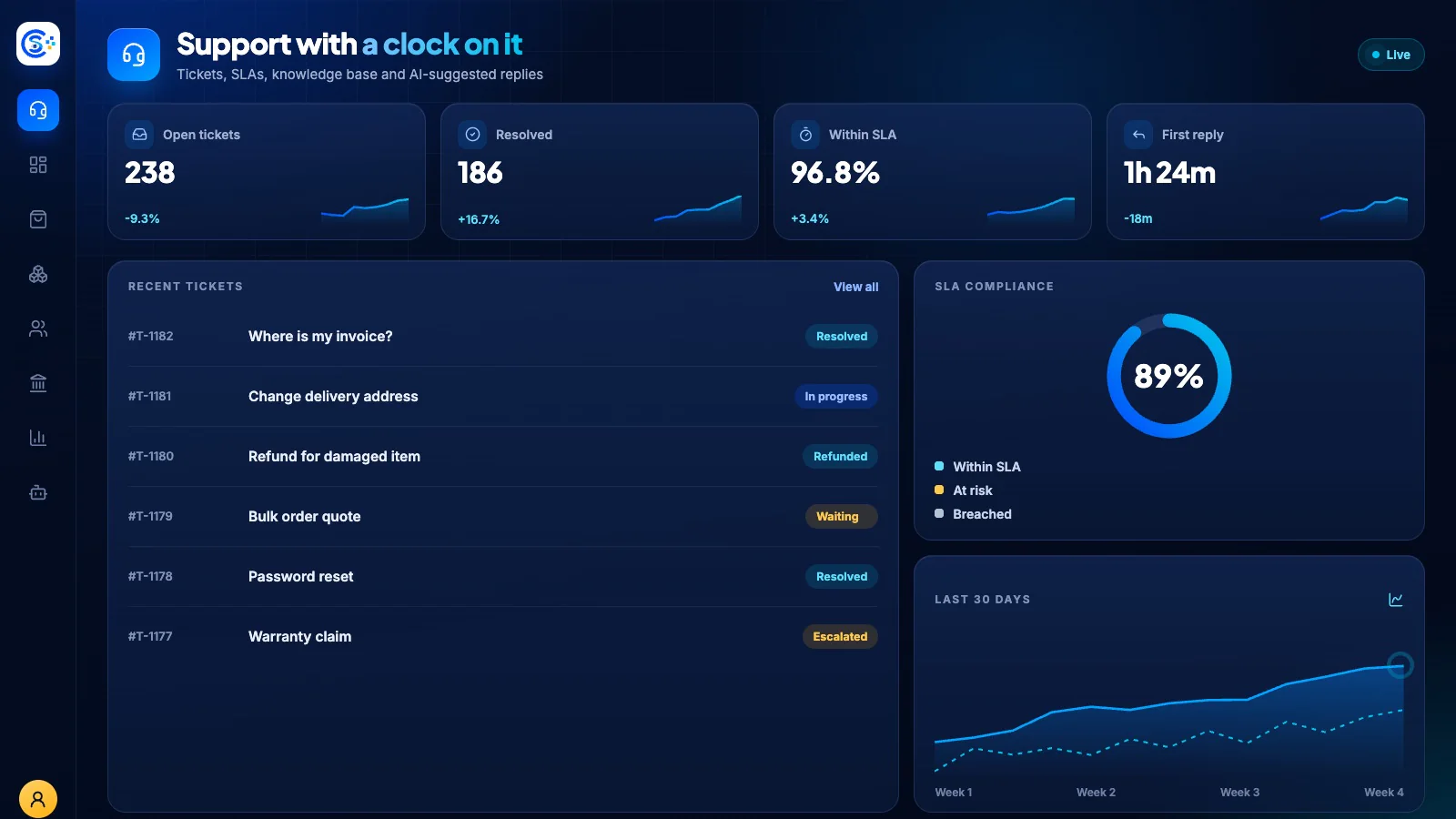Click the Live status badge

click(x=1391, y=55)
